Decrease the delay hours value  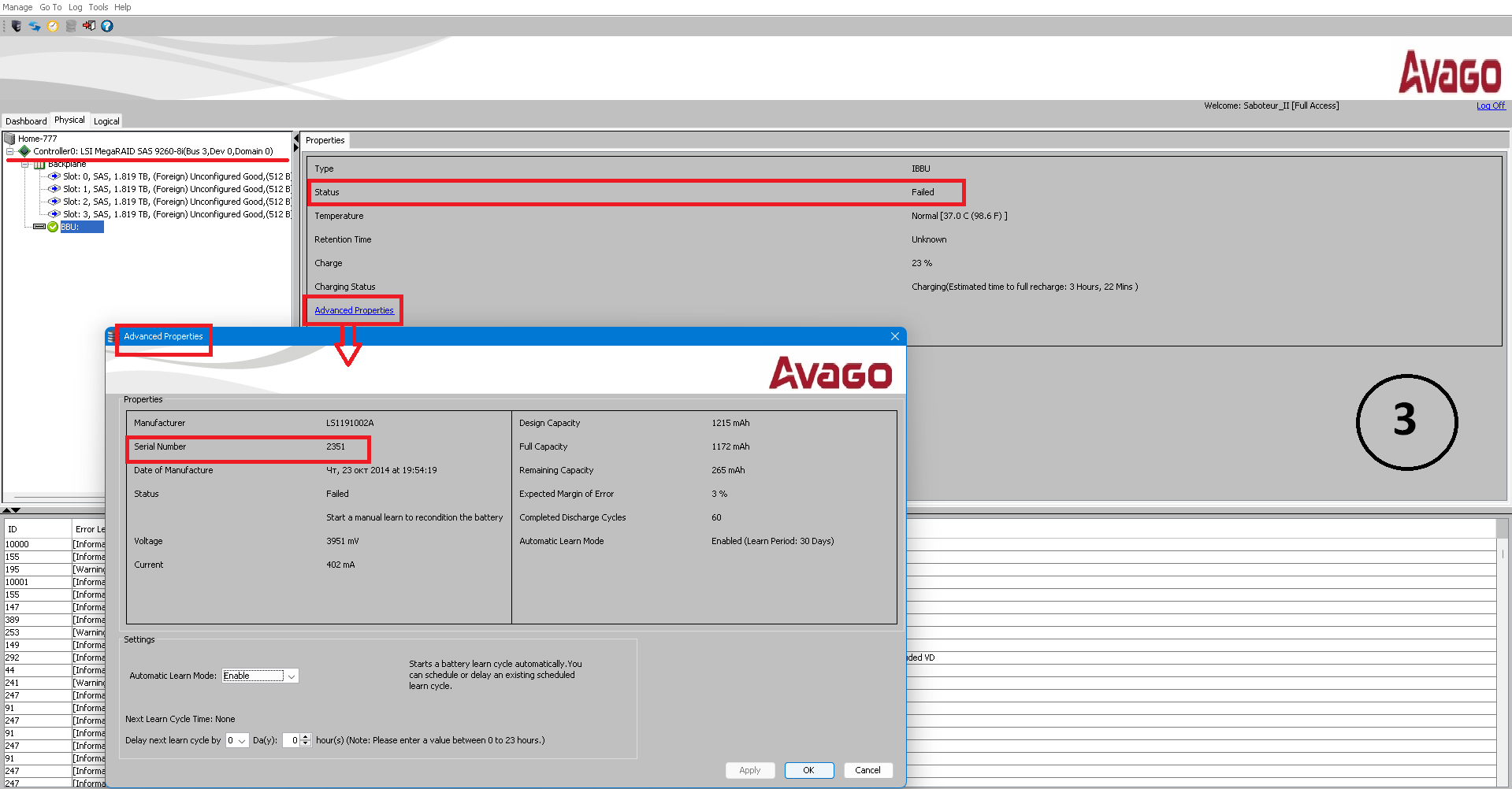click(x=306, y=743)
